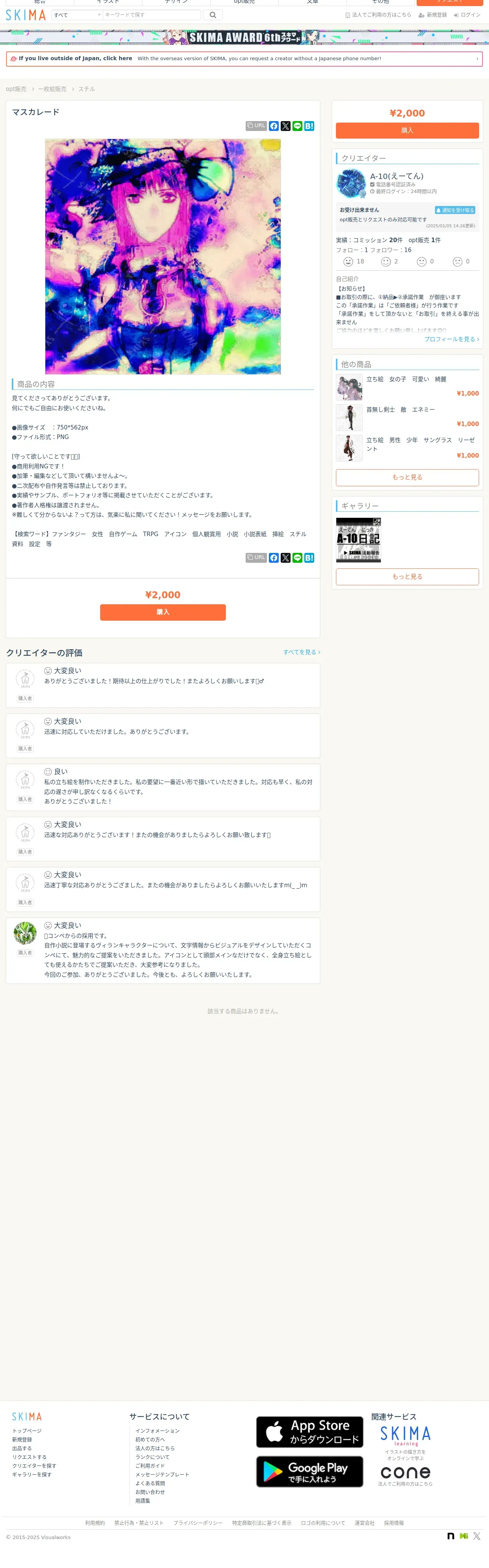The image size is (489, 1568).
Task: Go to スチル breadcrumb
Action: point(86,89)
